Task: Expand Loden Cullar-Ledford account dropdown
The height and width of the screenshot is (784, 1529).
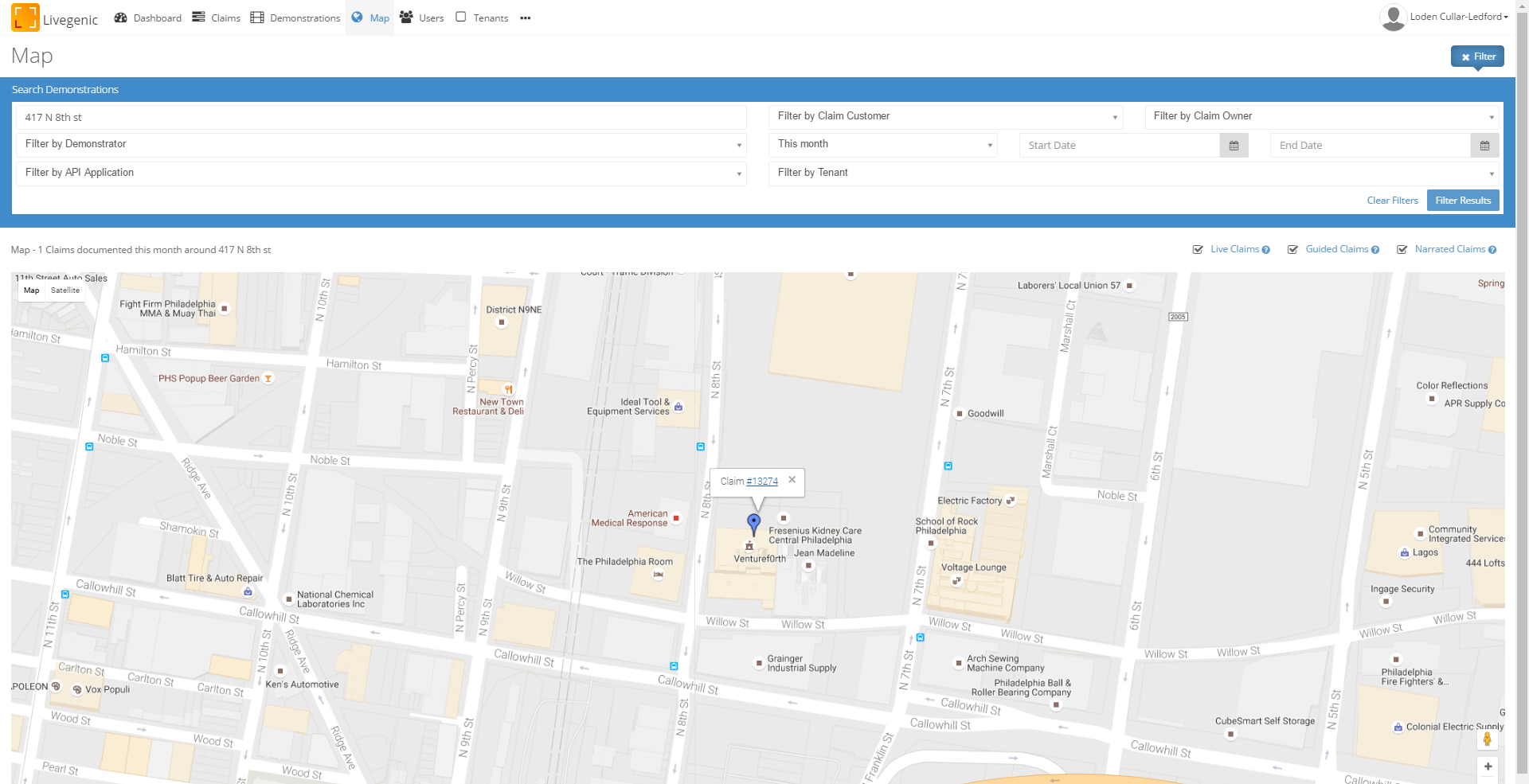Action: pos(1459,17)
